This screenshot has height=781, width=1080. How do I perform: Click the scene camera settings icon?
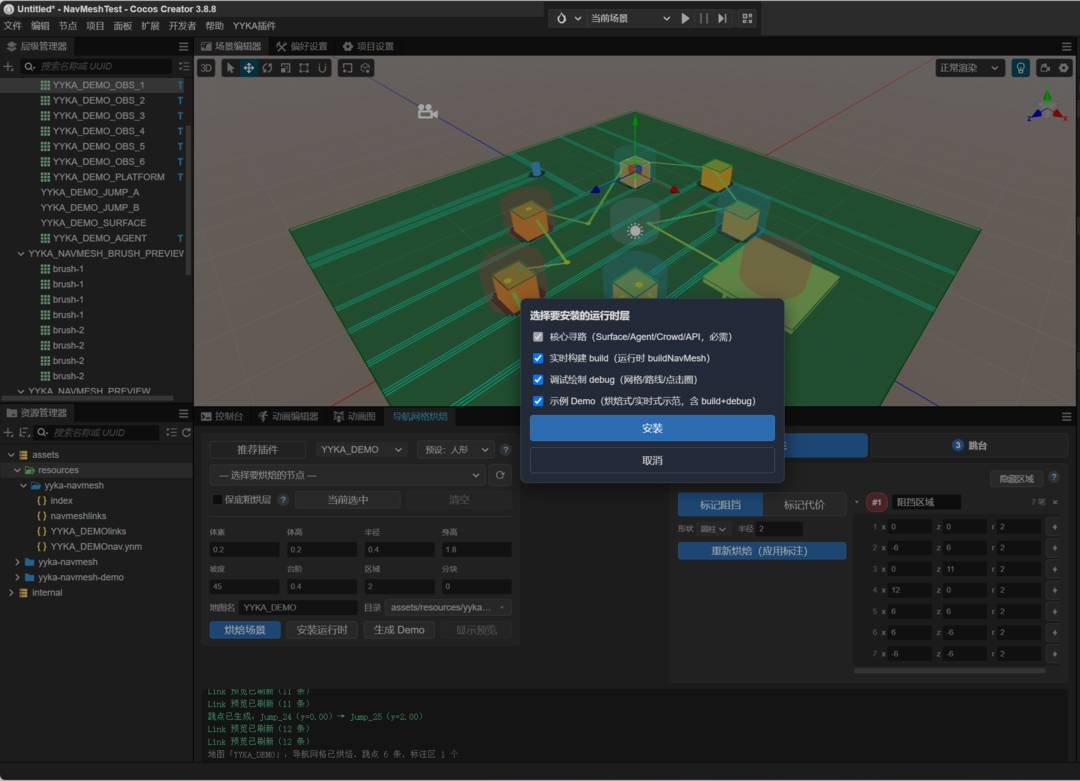click(1045, 67)
